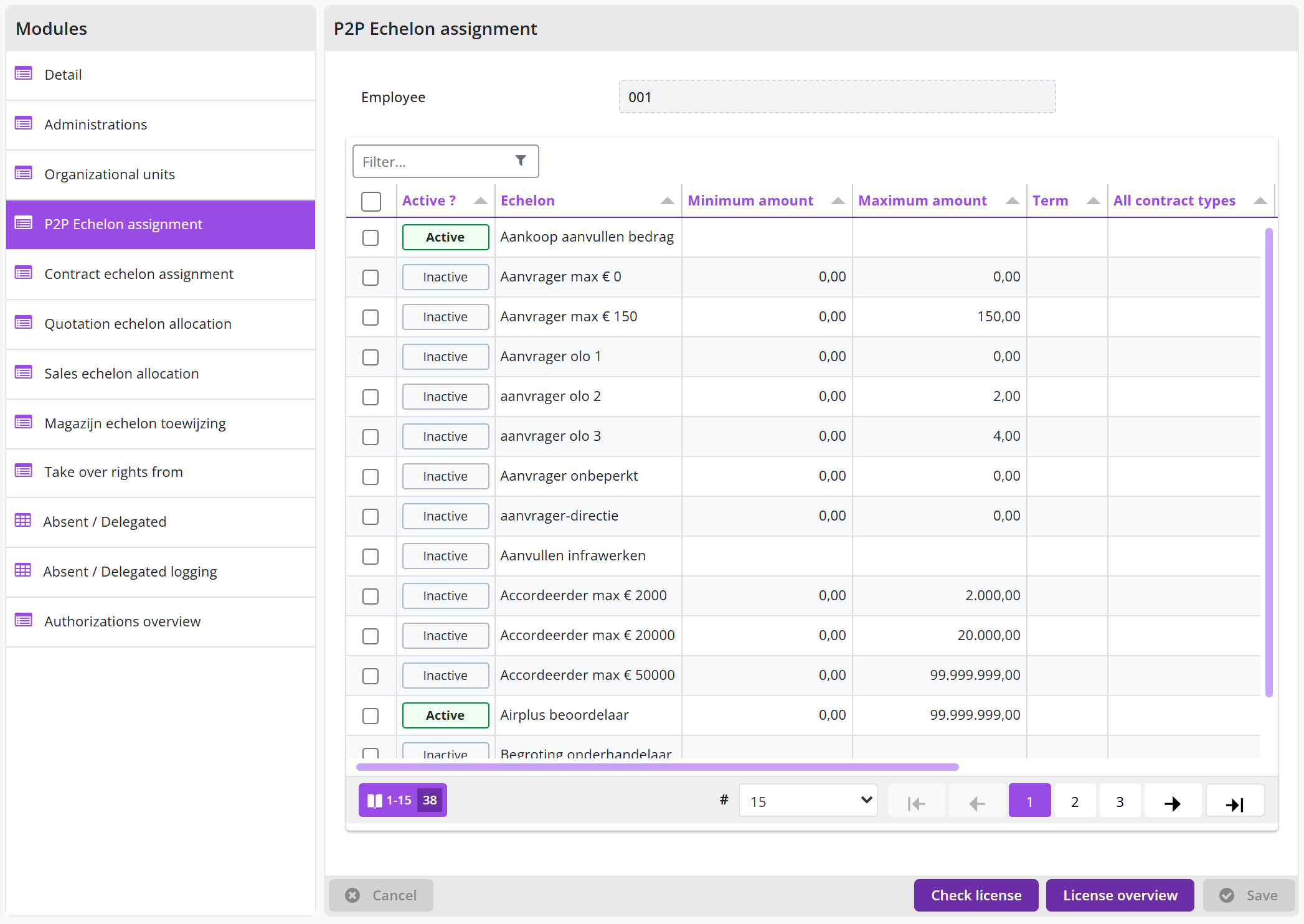
Task: Click the previous page arrow
Action: tap(977, 802)
